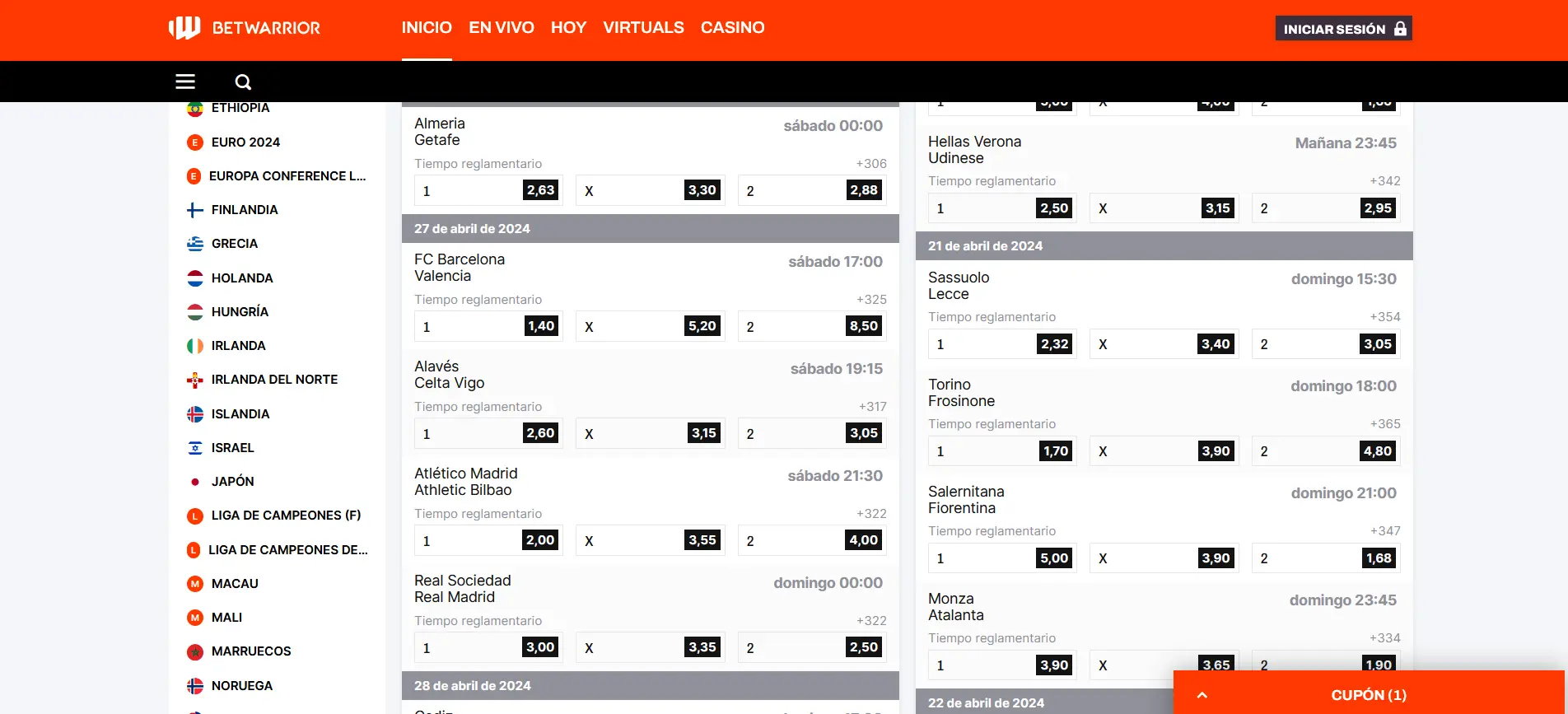The image size is (1568, 714).
Task: Select Fiorentina win odds 1,68
Action: tap(1326, 558)
